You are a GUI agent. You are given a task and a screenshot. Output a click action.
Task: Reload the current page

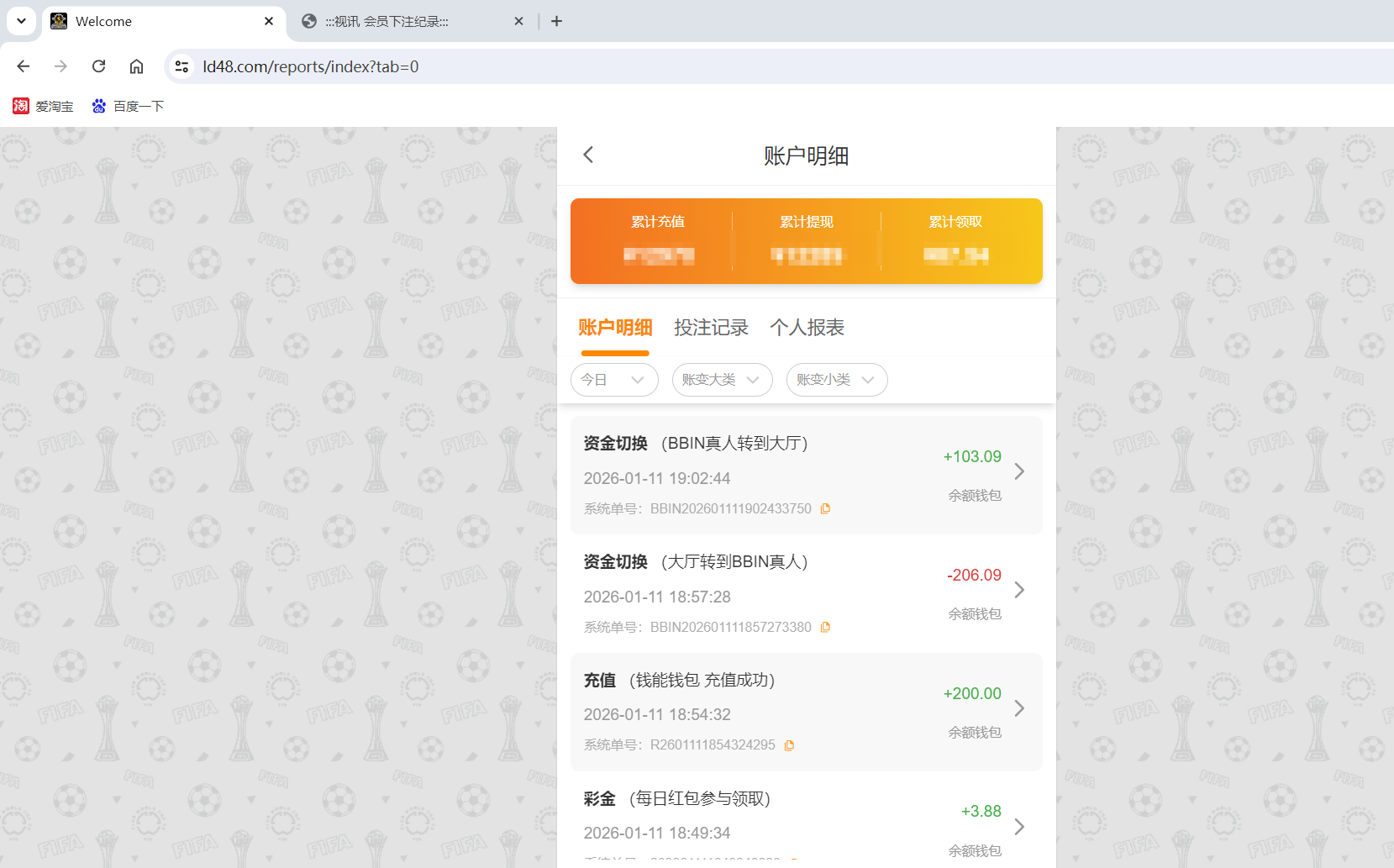[x=98, y=66]
